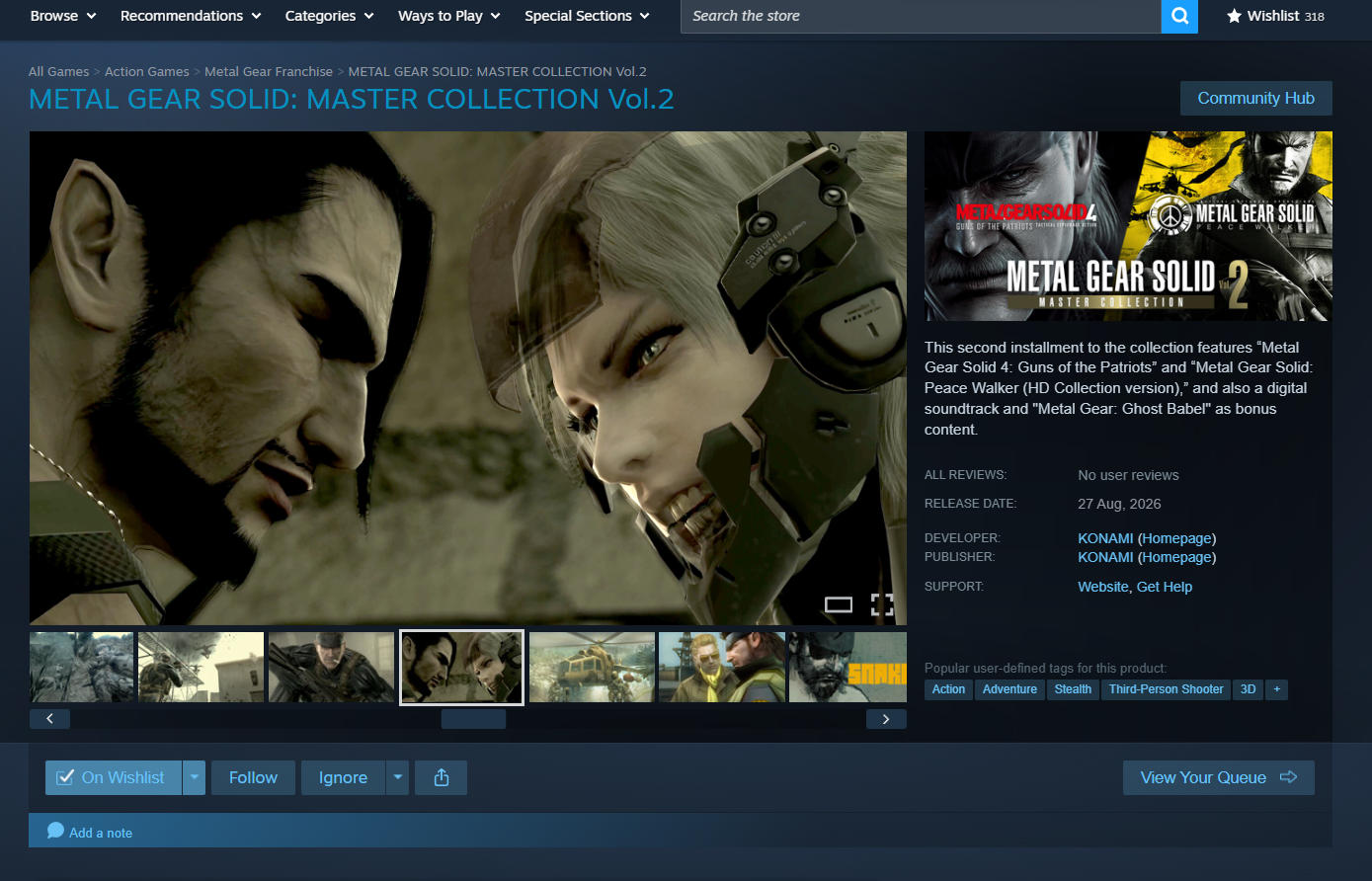Select the 3D tag
The width and height of the screenshot is (1372, 881).
[x=1249, y=689]
